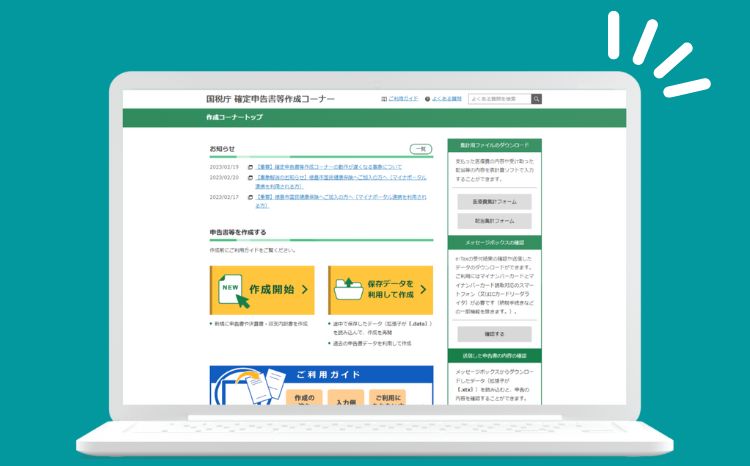Click the 作成の流れ tile in guide banner
This screenshot has height=466, width=750.
pos(304,398)
